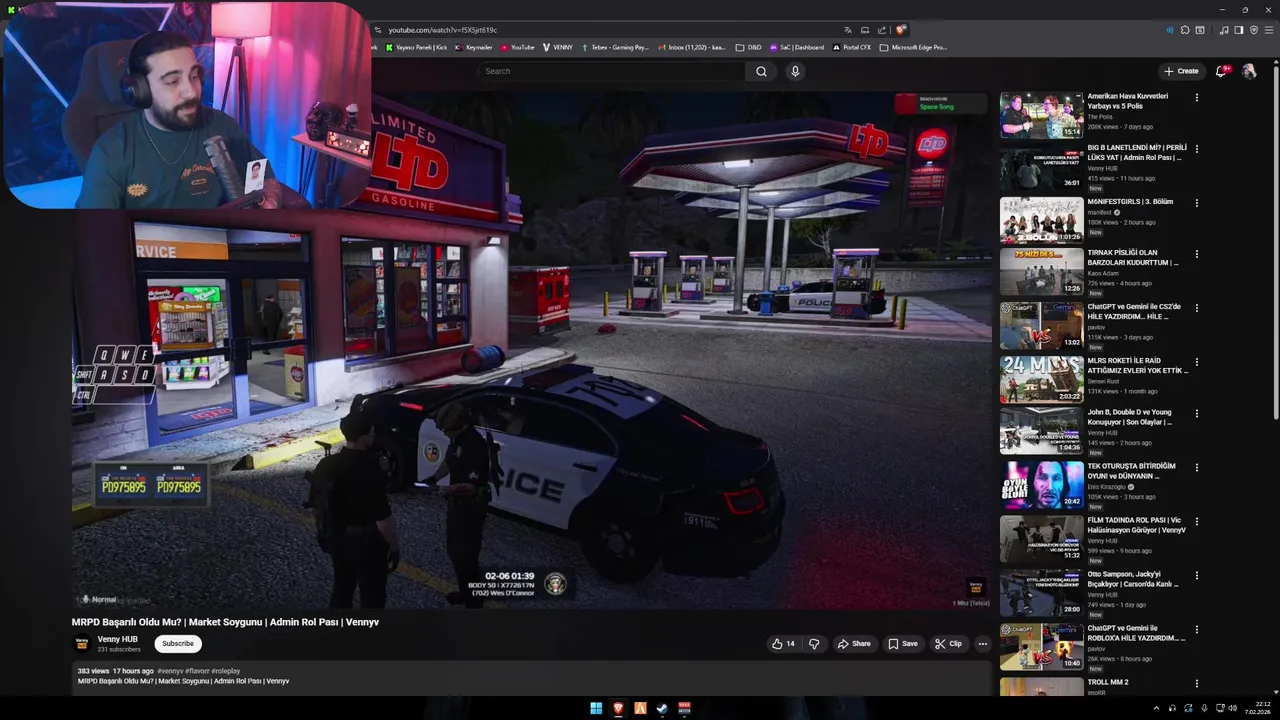Open options for 'TIRNAK PİSLİĞİ OLAN' video
Image resolution: width=1280 pixels, height=720 pixels.
click(1197, 254)
